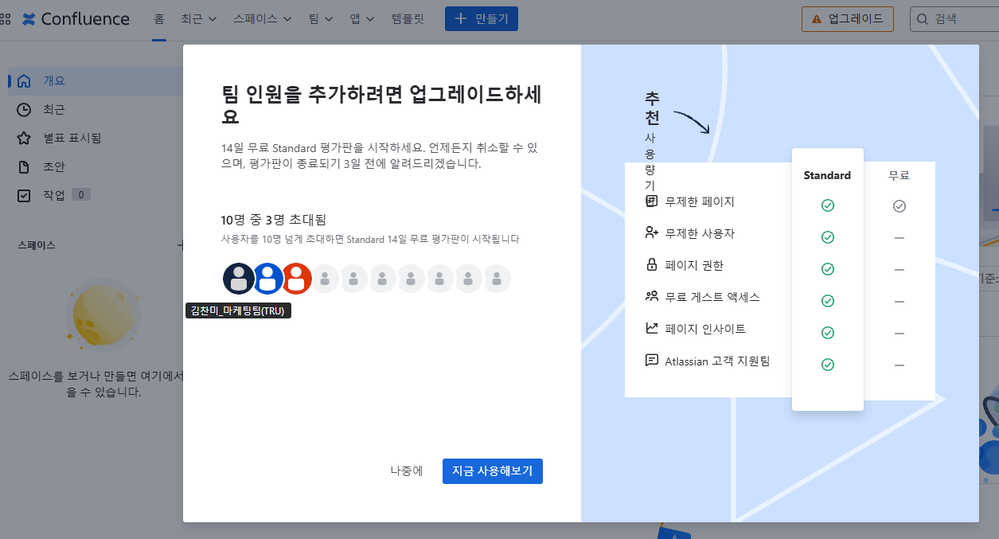Open the app switcher grid icon
This screenshot has width=999, height=539.
click(x=5, y=19)
